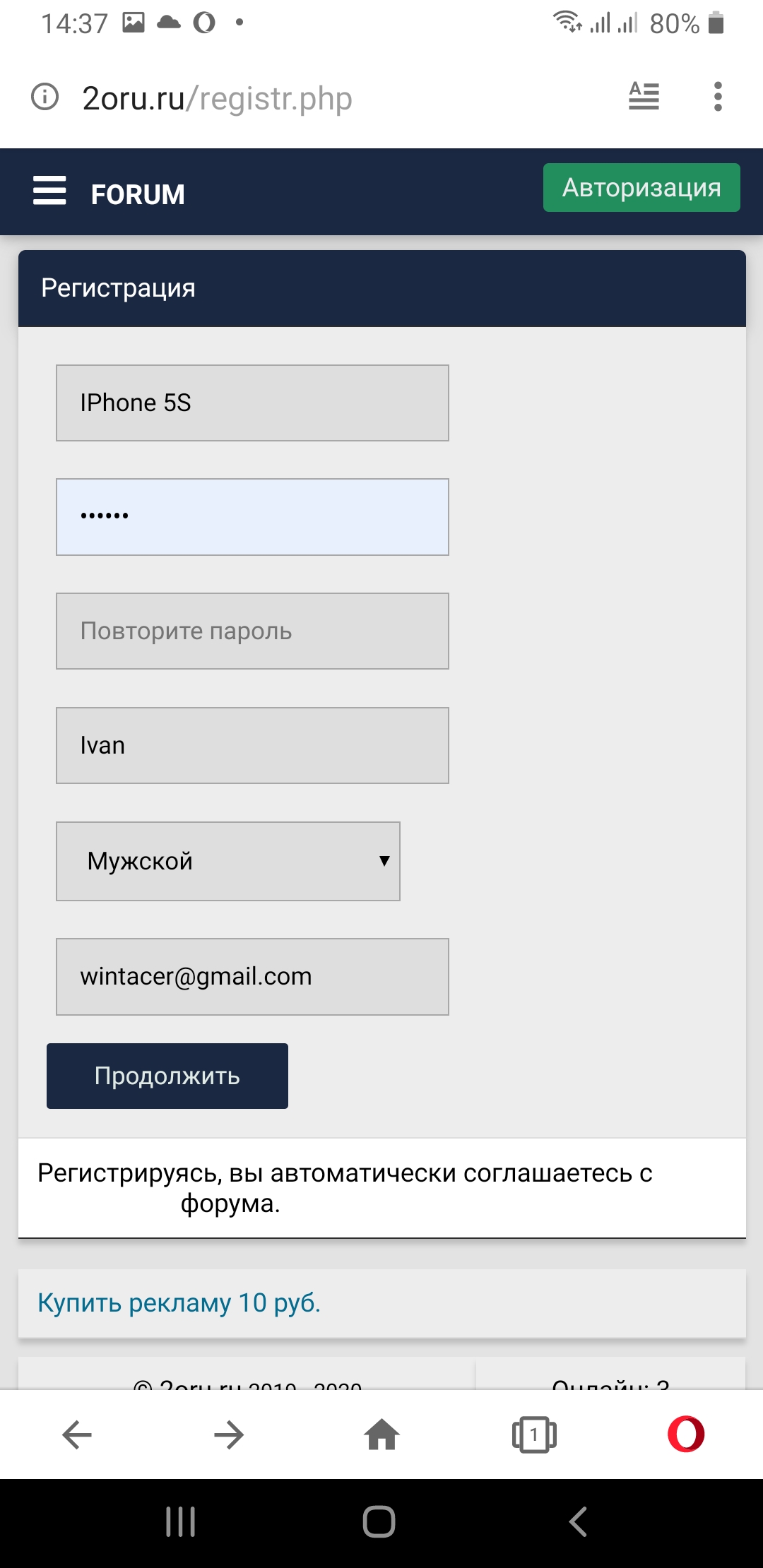Select the password field with dots

(x=252, y=517)
